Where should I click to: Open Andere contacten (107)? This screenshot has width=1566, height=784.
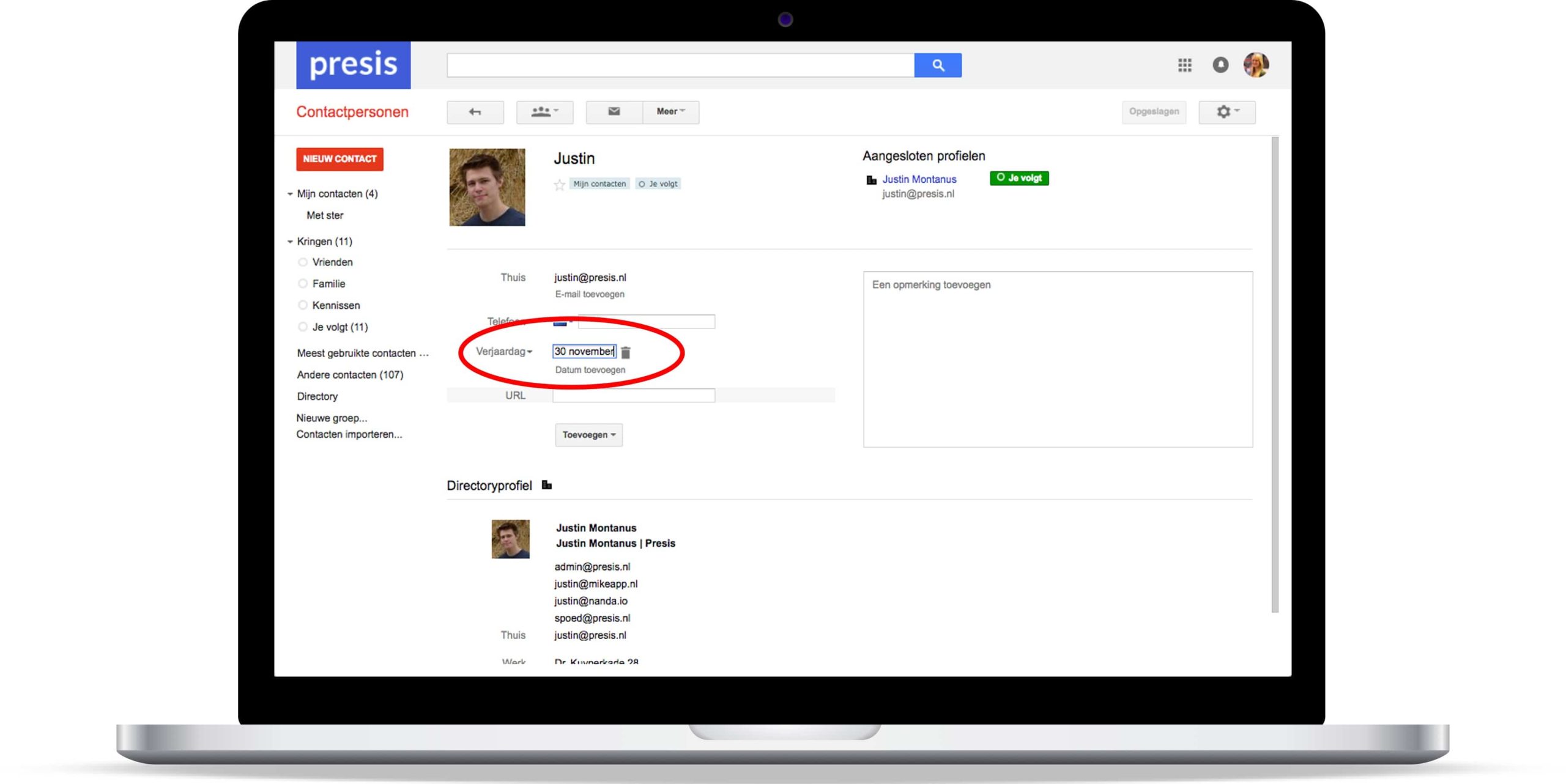[x=350, y=375]
